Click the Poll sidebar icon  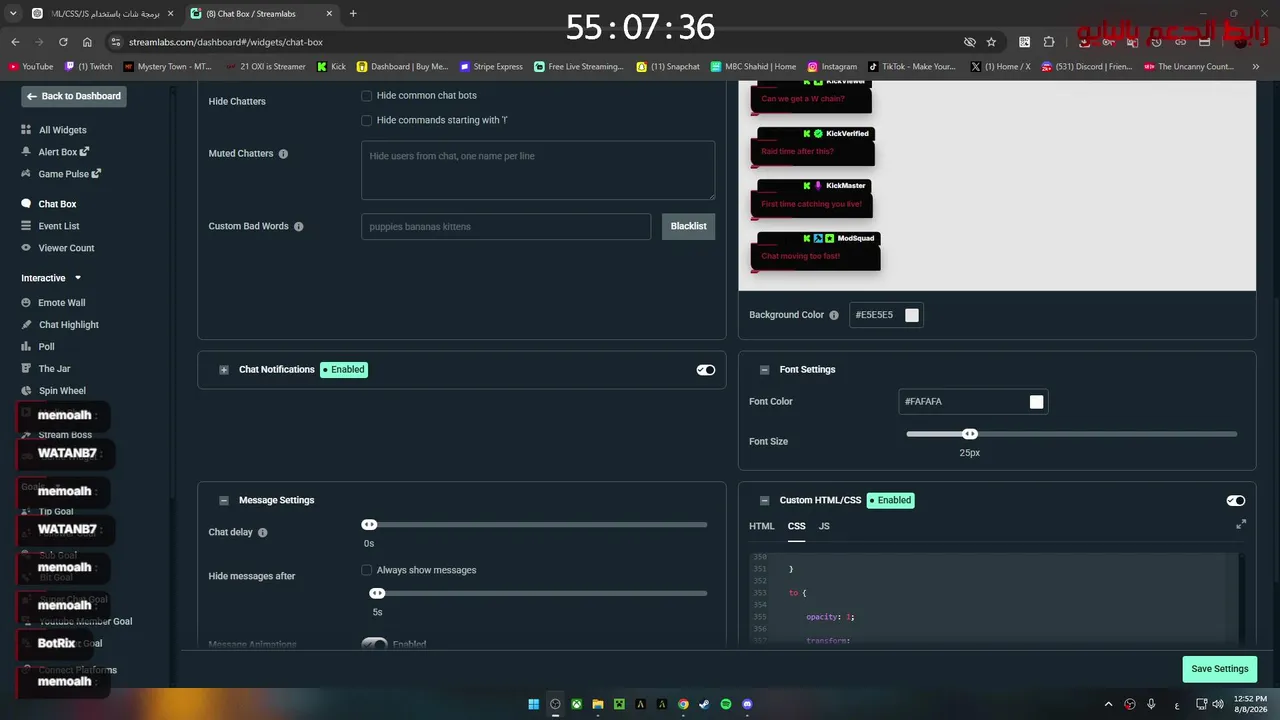tap(26, 347)
